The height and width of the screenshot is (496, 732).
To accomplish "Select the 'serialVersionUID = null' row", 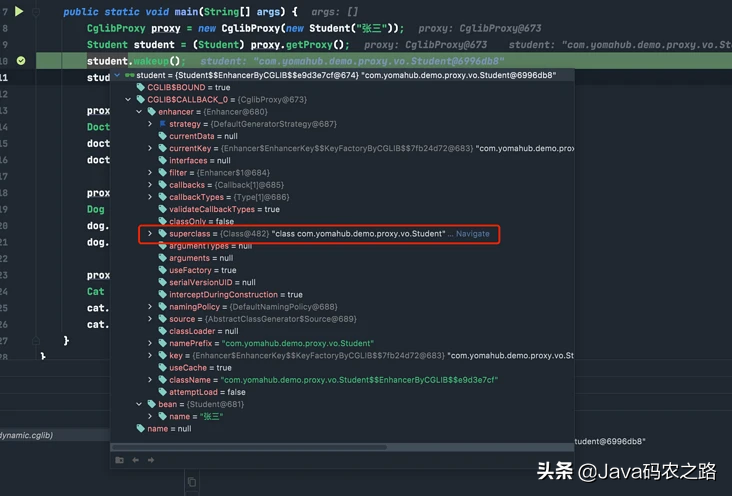I will 342,282.
